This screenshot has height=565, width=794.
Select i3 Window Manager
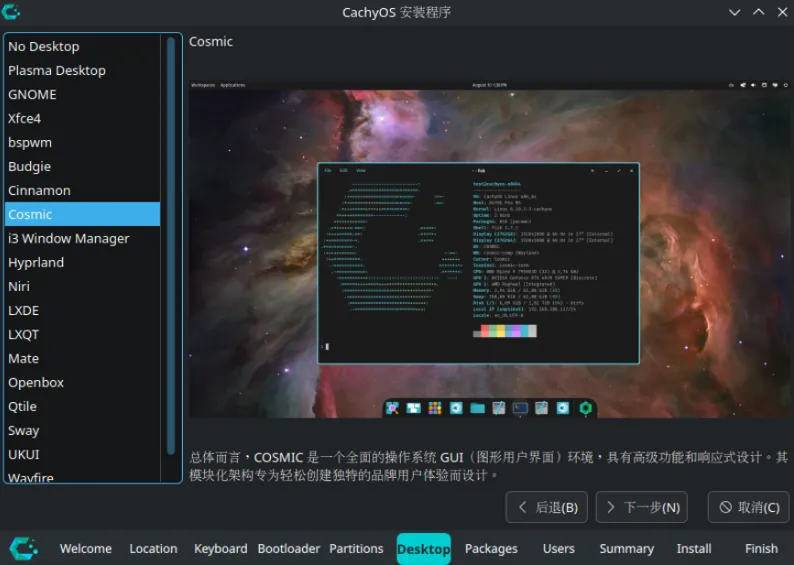pos(83,238)
